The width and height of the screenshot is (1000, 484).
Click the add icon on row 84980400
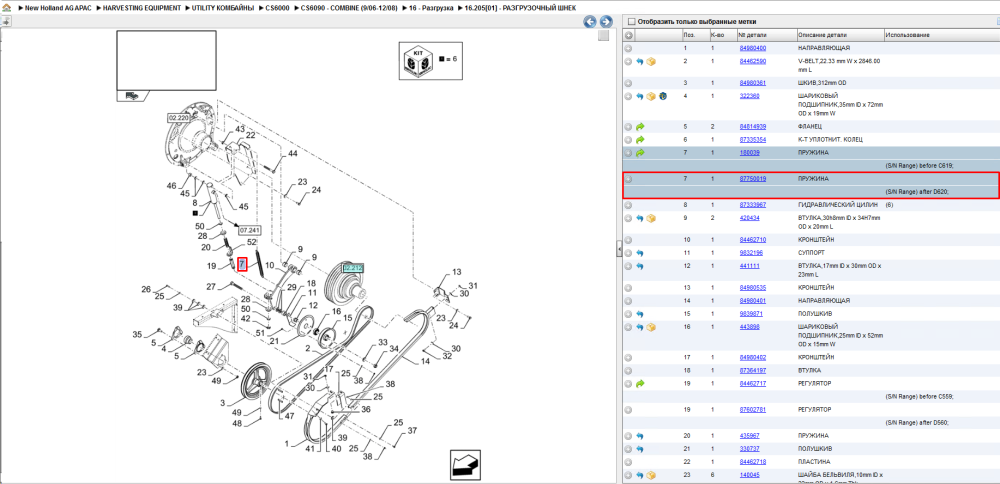(628, 48)
